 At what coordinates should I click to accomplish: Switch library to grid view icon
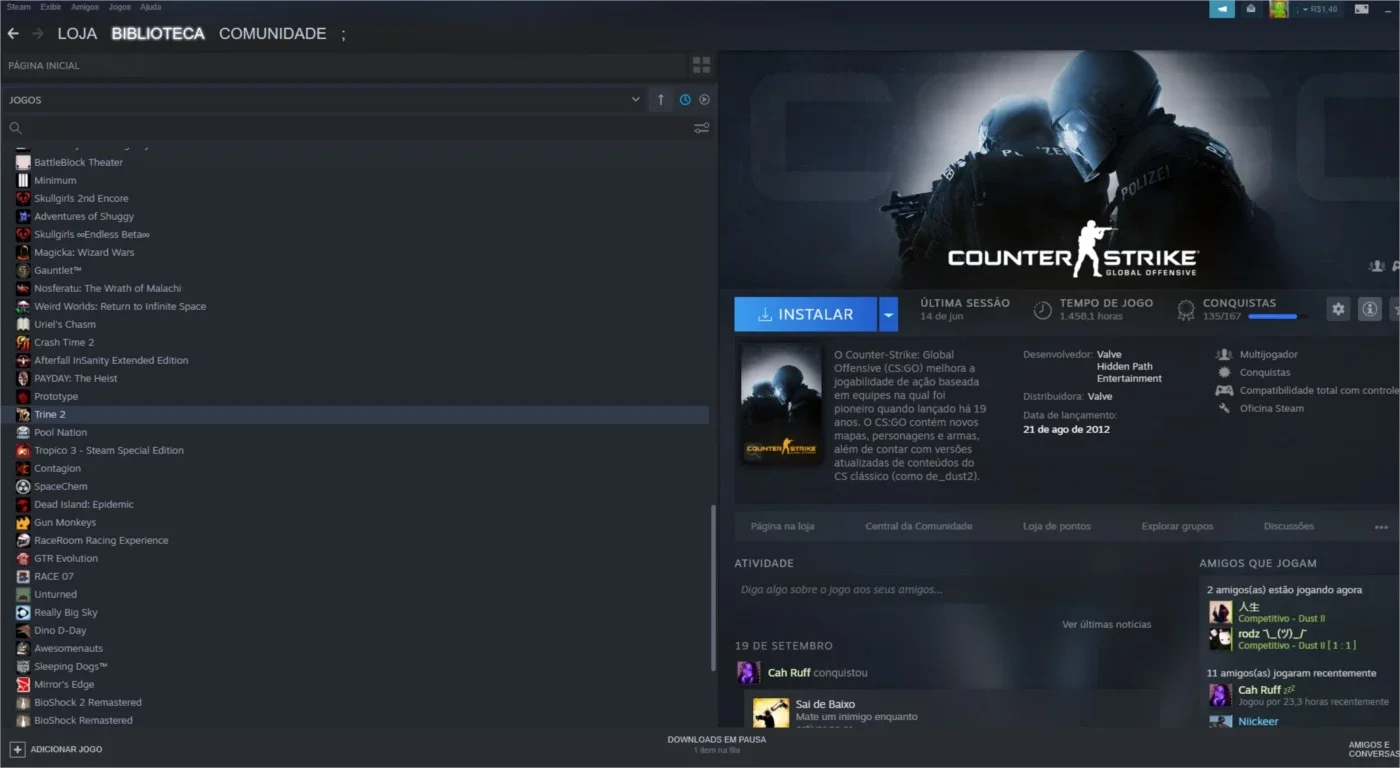coord(701,65)
